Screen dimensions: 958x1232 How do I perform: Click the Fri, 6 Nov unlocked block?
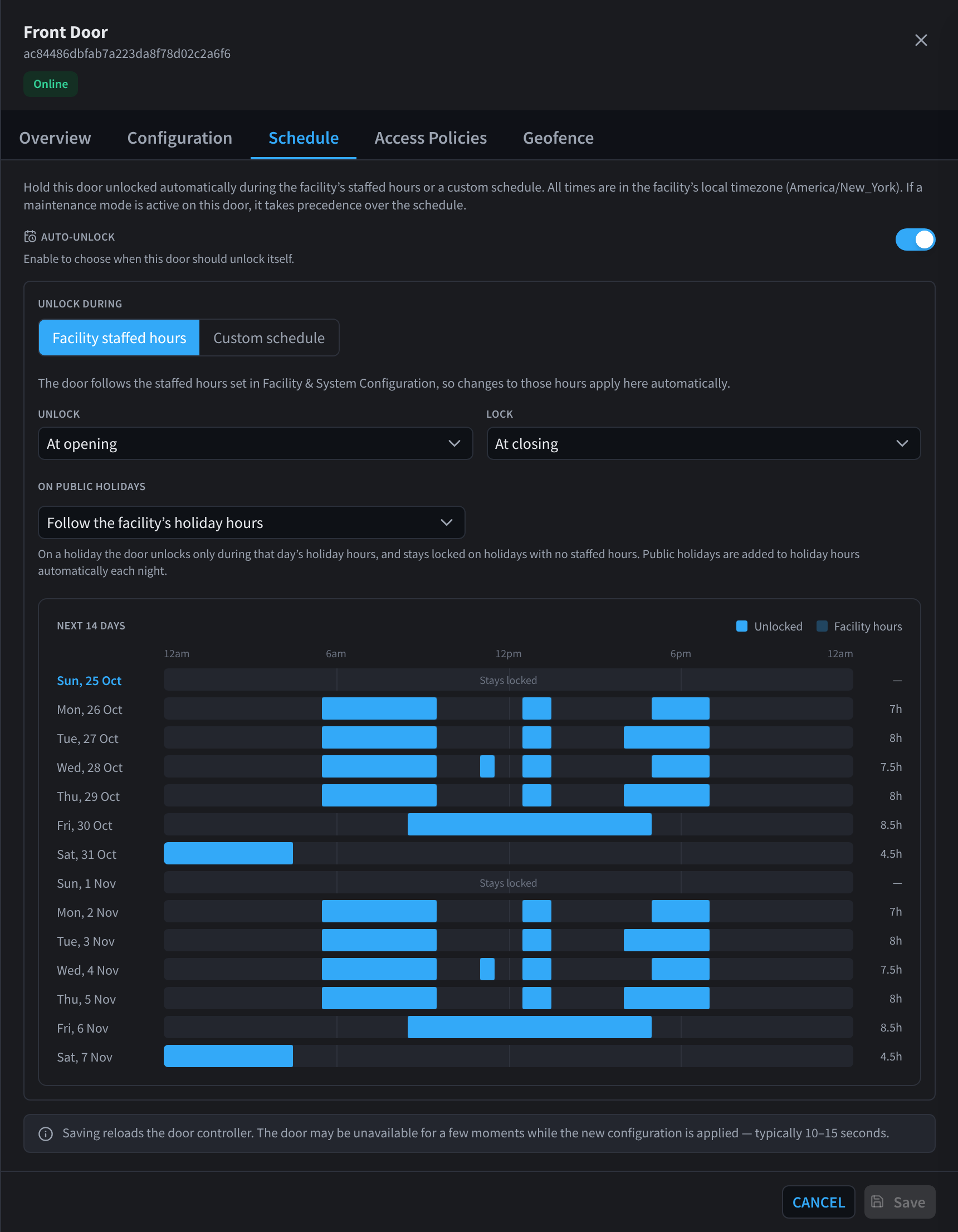point(529,1026)
